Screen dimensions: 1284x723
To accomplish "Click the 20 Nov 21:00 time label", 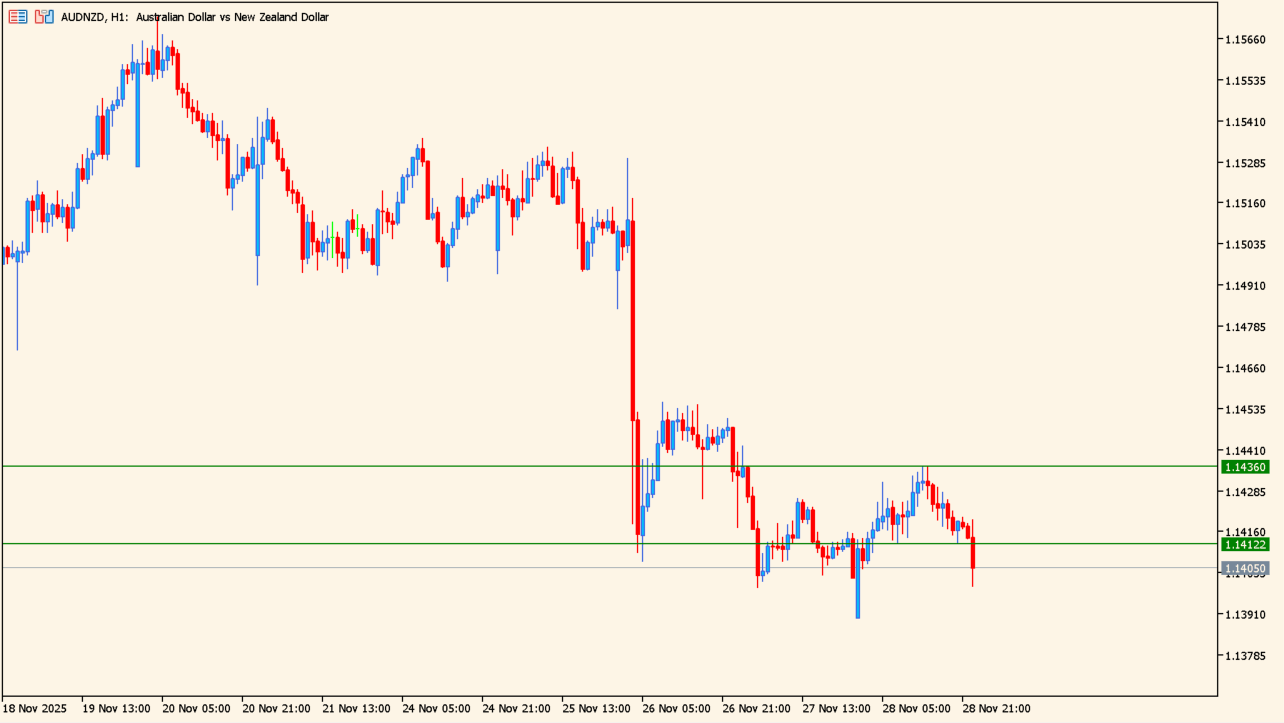I will click(276, 708).
